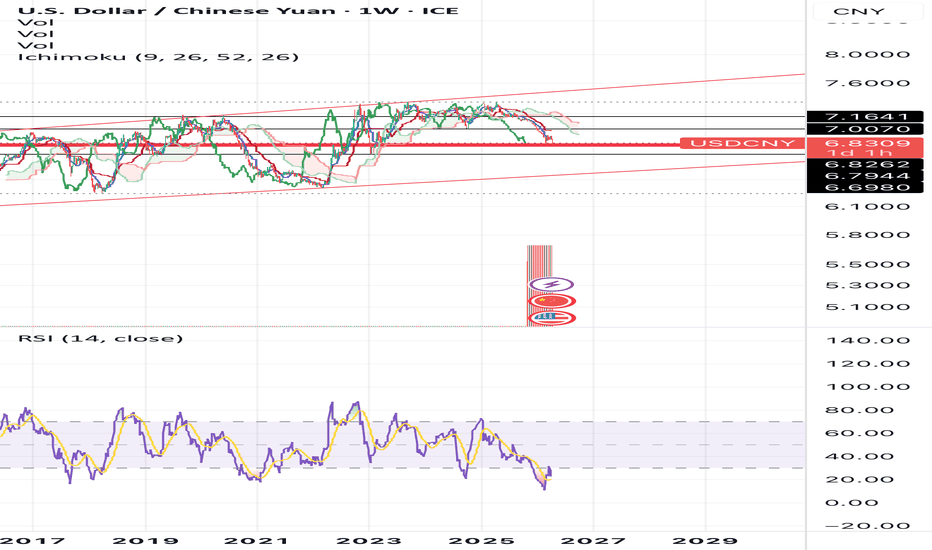Click the 2019 label on time axis
This screenshot has height=550, width=932.
tap(145, 541)
